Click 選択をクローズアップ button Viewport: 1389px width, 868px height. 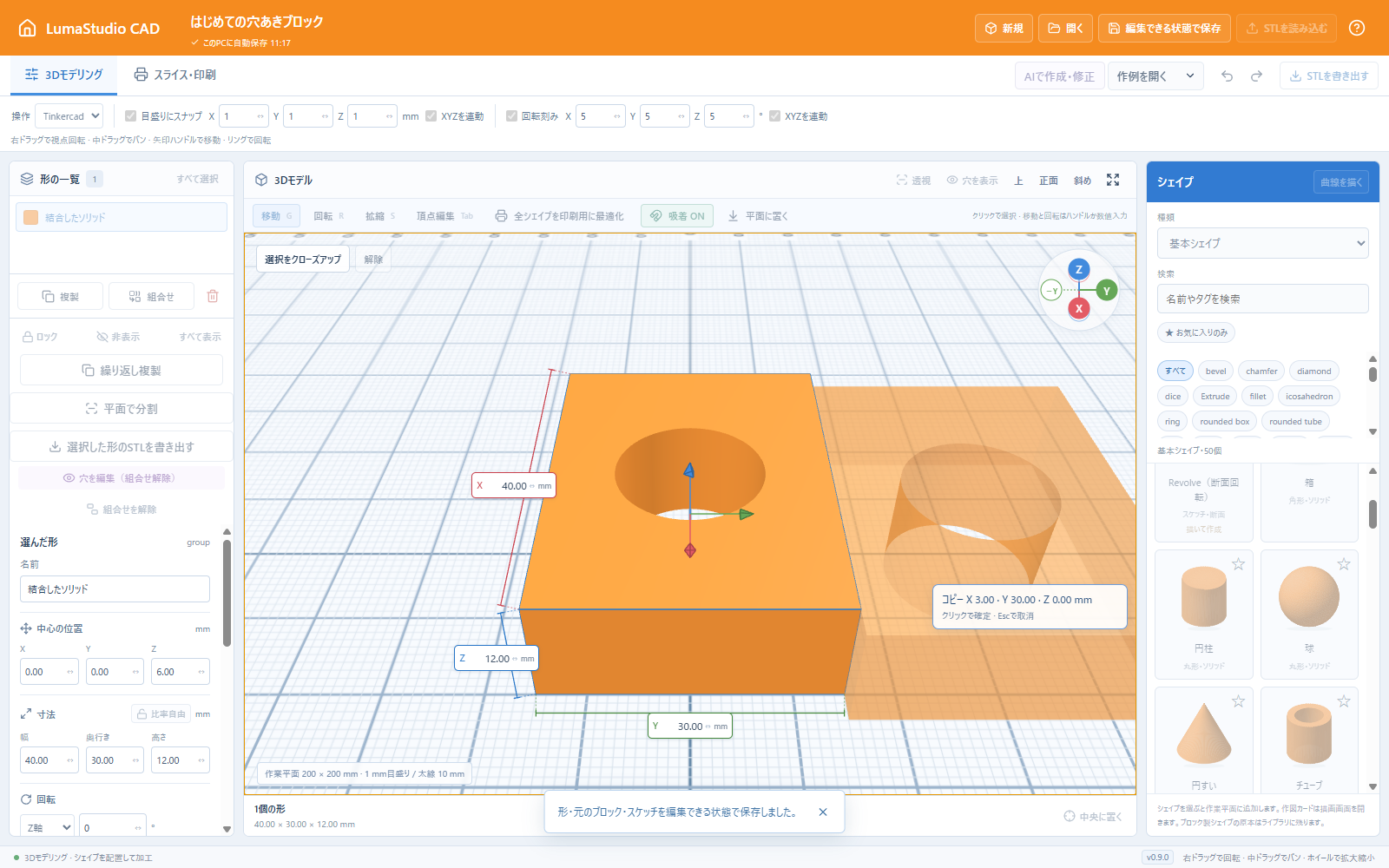(x=303, y=260)
